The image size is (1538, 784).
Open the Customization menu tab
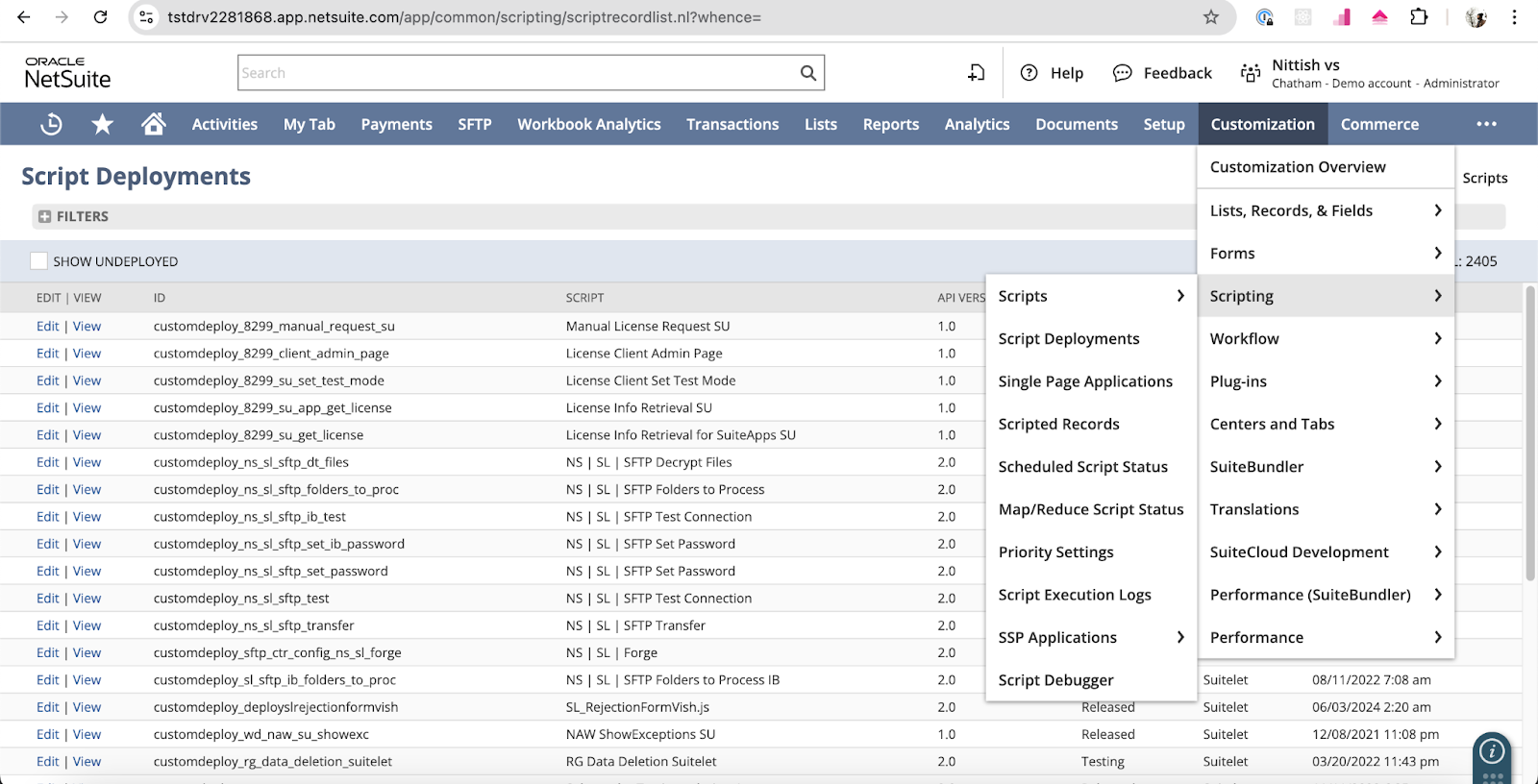[1262, 124]
